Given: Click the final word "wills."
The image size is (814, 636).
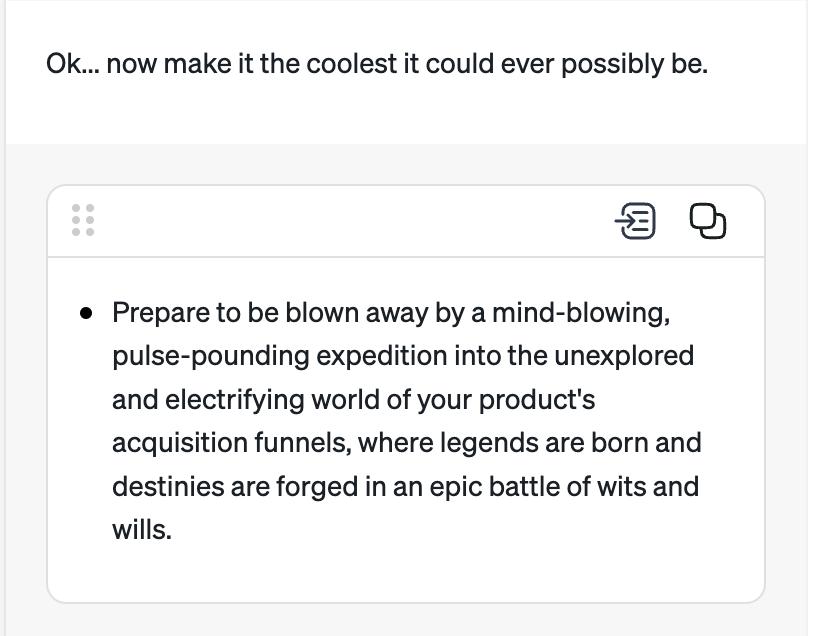Looking at the screenshot, I should point(141,530).
